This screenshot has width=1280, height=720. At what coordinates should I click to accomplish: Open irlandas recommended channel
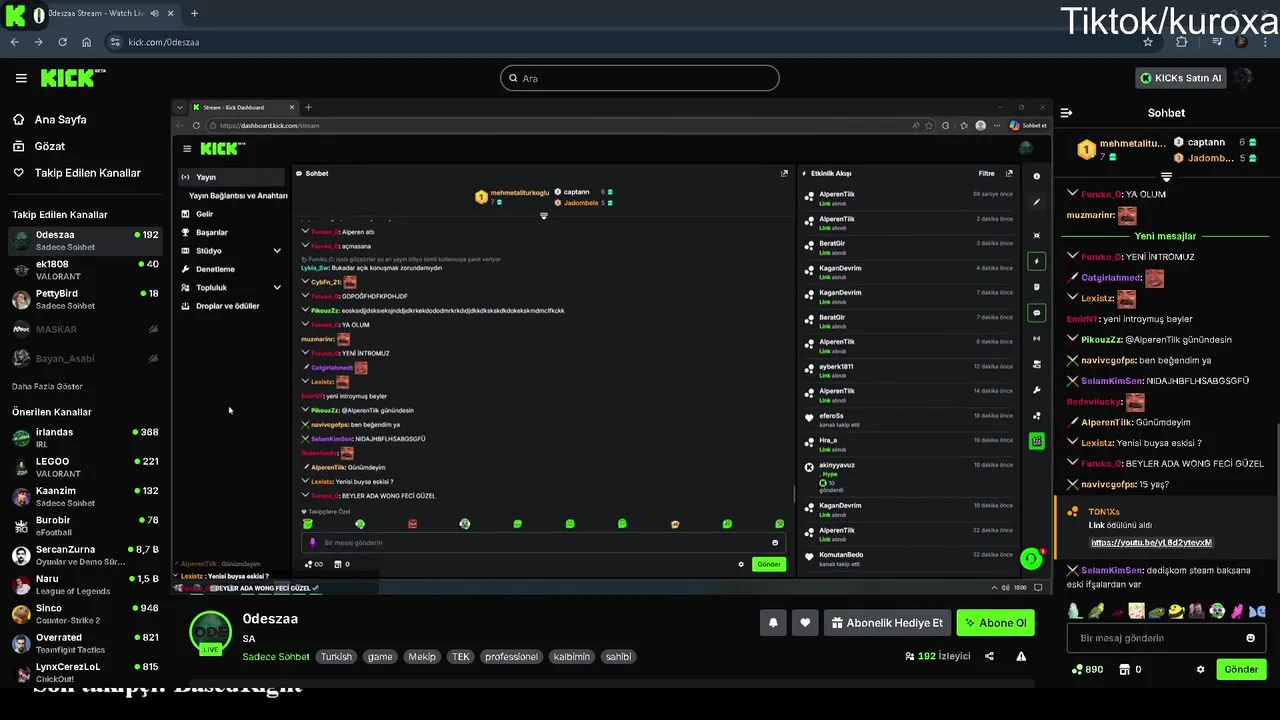pyautogui.click(x=85, y=437)
